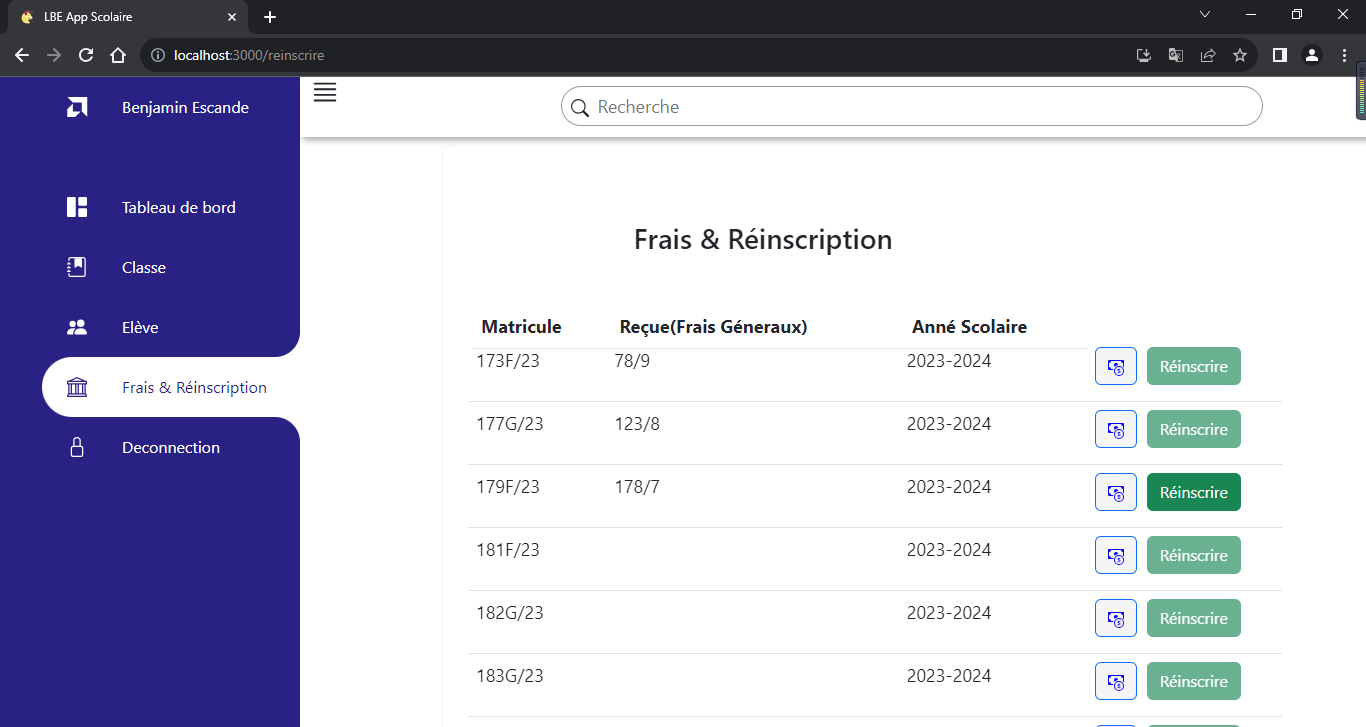
Task: Open the browser profile avatar menu
Action: click(x=1311, y=55)
